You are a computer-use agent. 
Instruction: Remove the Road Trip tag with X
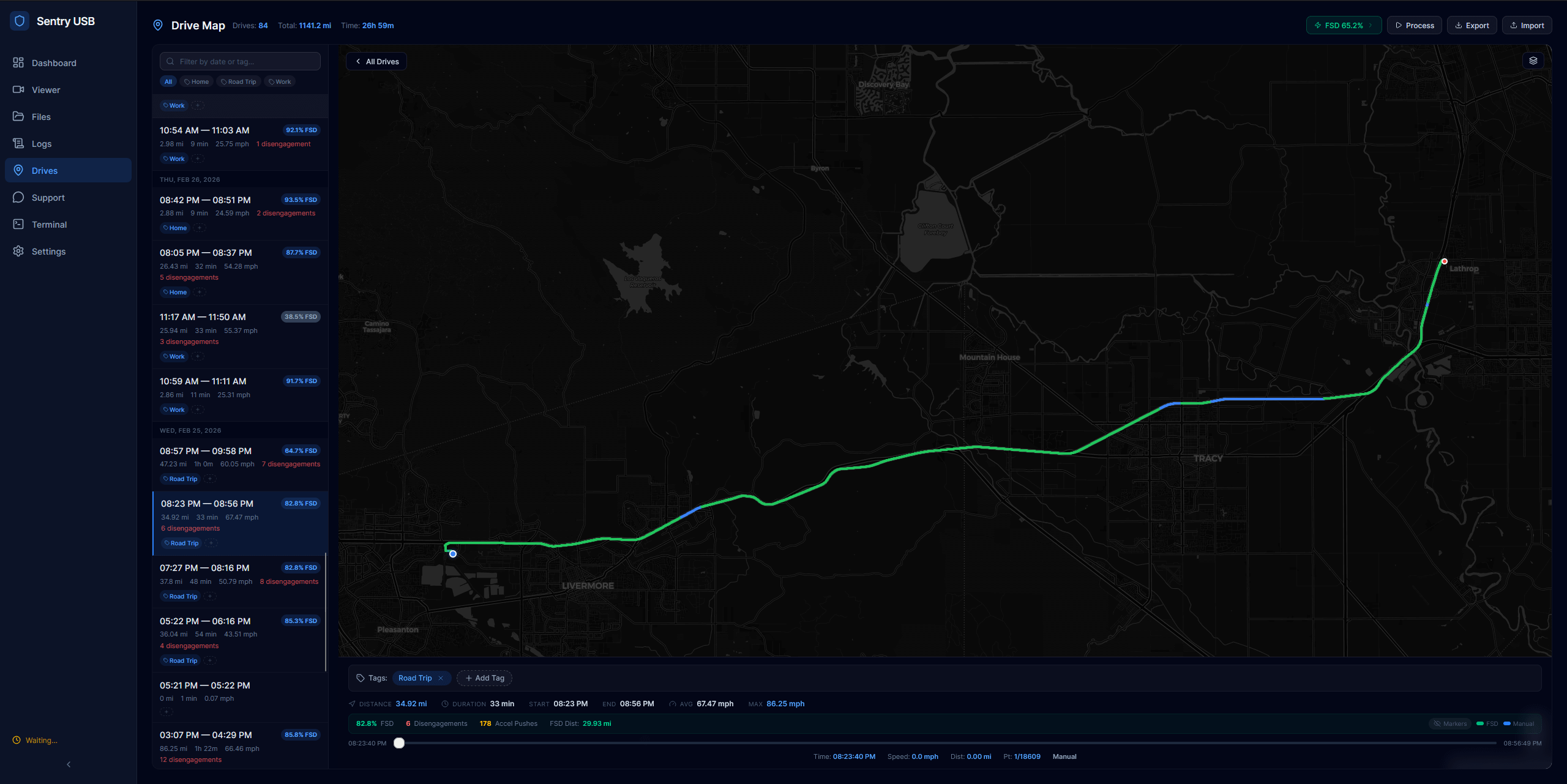[441, 678]
